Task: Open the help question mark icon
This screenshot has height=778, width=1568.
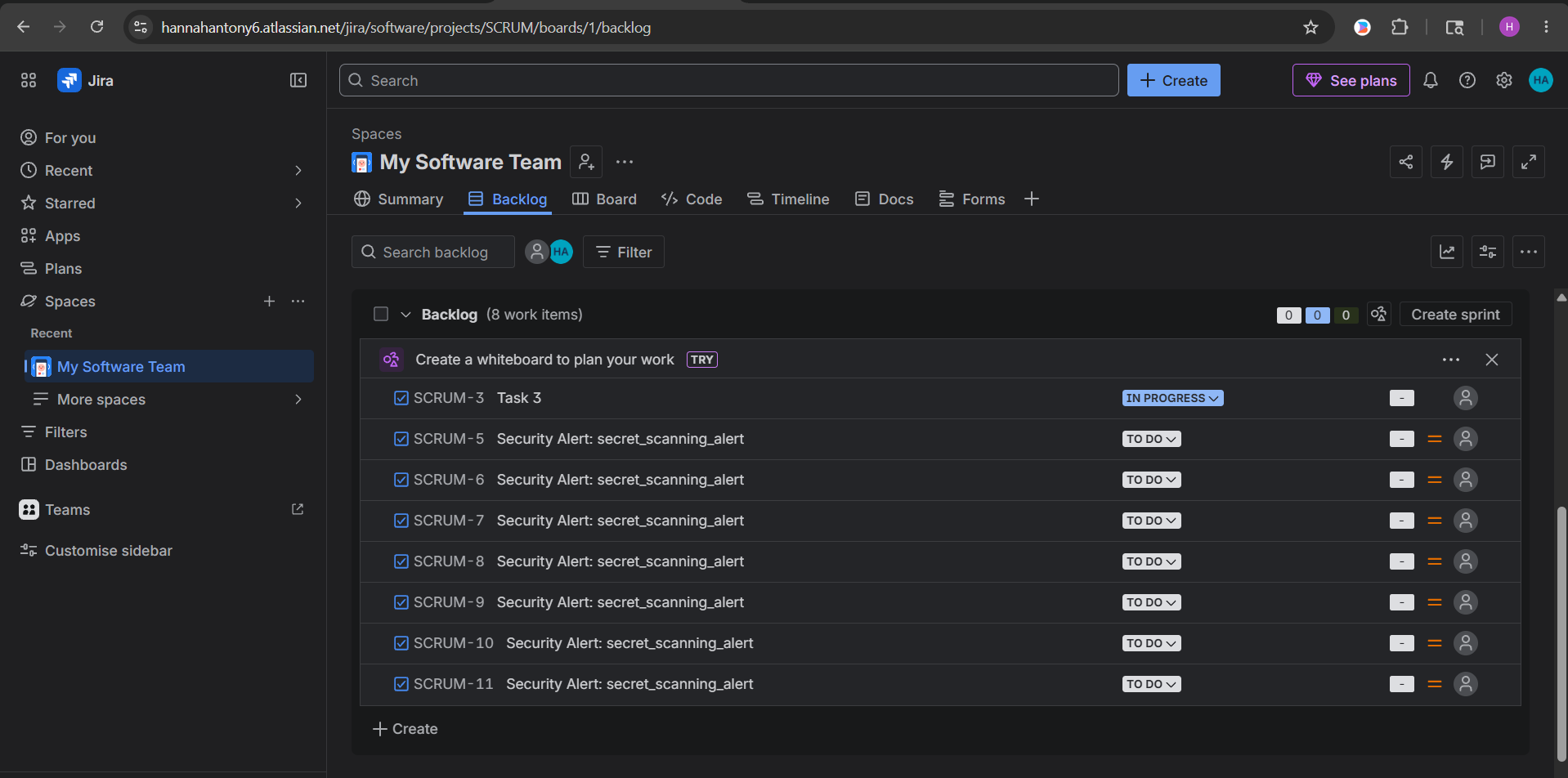Action: 1467,80
